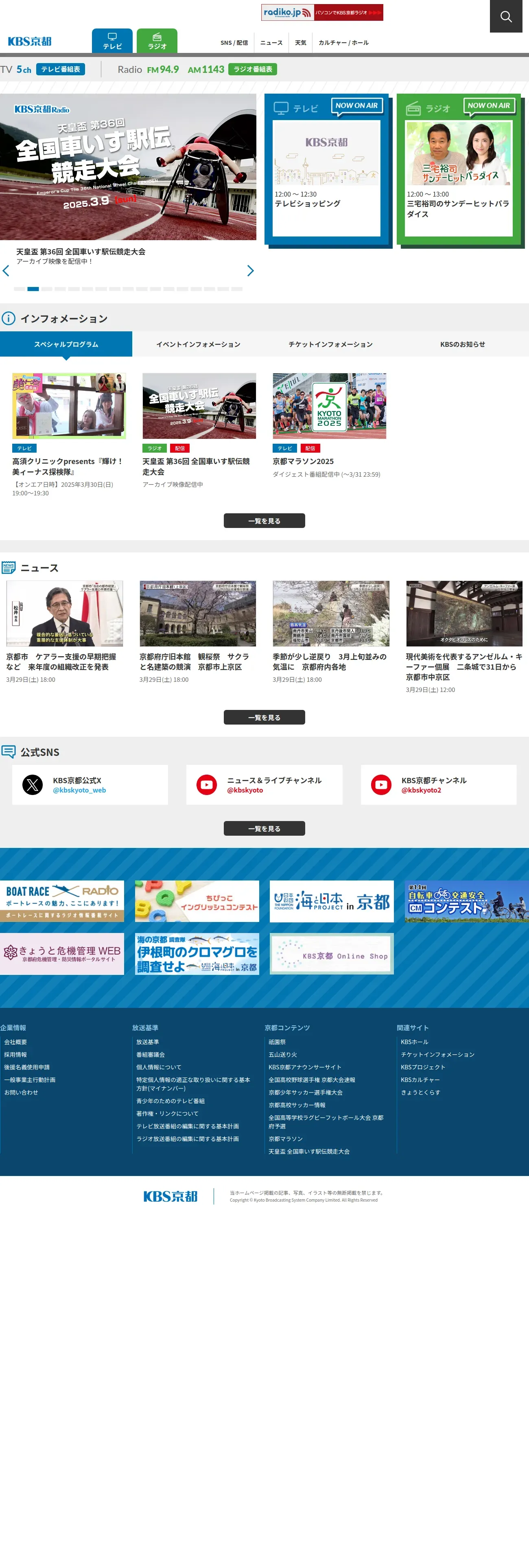Open the テレビ NOW ON AIR card
Image resolution: width=529 pixels, height=1568 pixels.
[x=326, y=169]
